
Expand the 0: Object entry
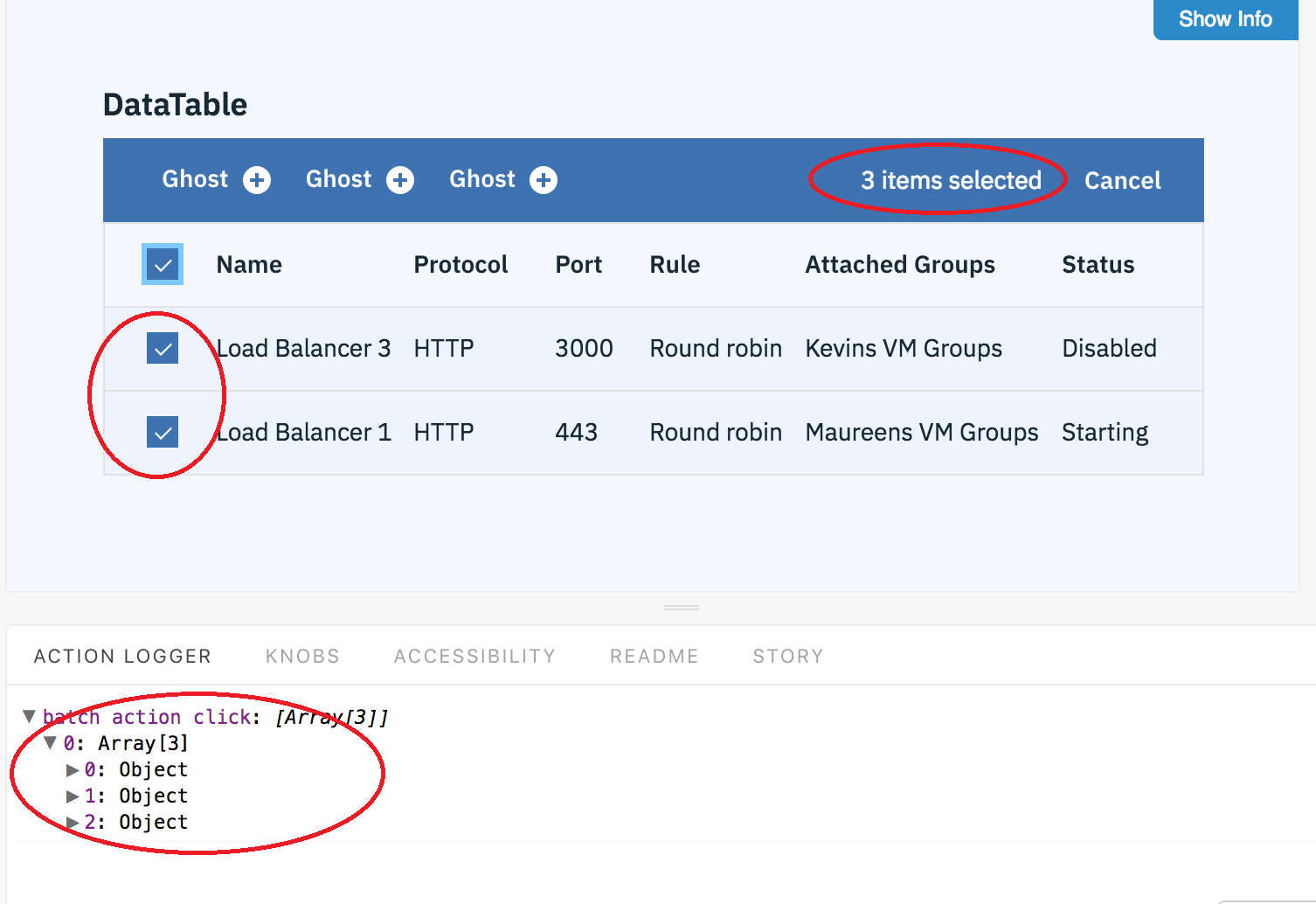[72, 769]
